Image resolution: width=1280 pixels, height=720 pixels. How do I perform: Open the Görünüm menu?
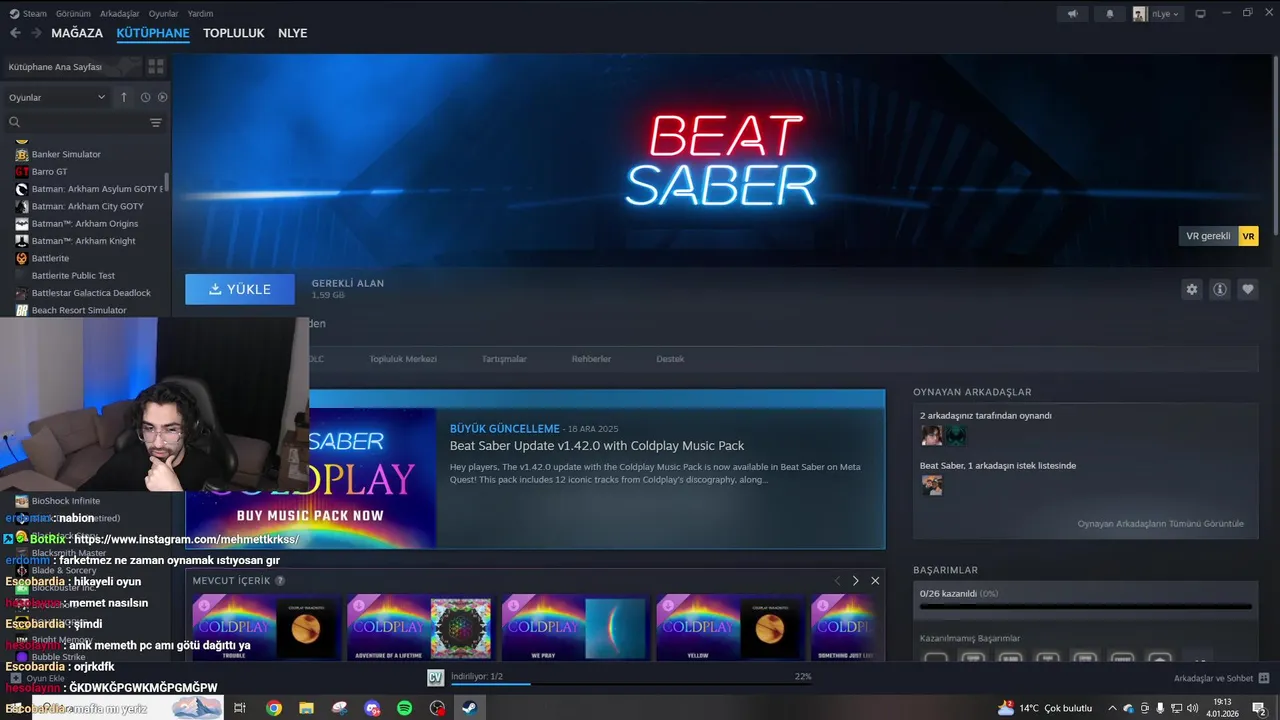pyautogui.click(x=73, y=14)
